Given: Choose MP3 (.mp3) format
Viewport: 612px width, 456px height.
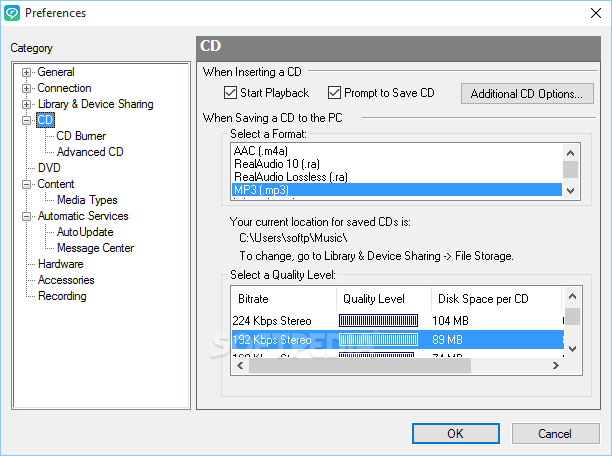Looking at the screenshot, I should coord(397,190).
